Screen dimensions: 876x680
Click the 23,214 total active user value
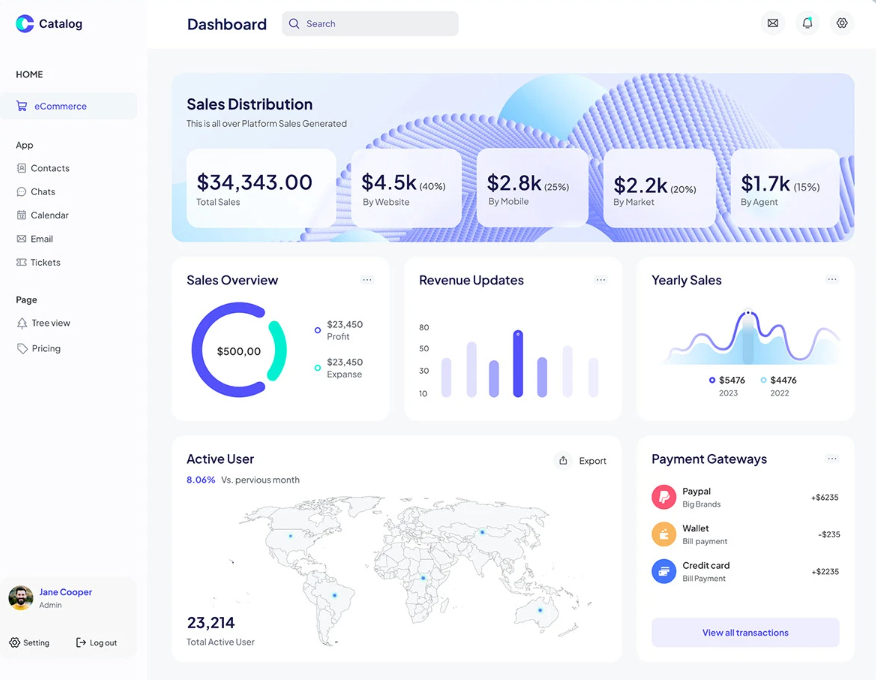(x=211, y=622)
